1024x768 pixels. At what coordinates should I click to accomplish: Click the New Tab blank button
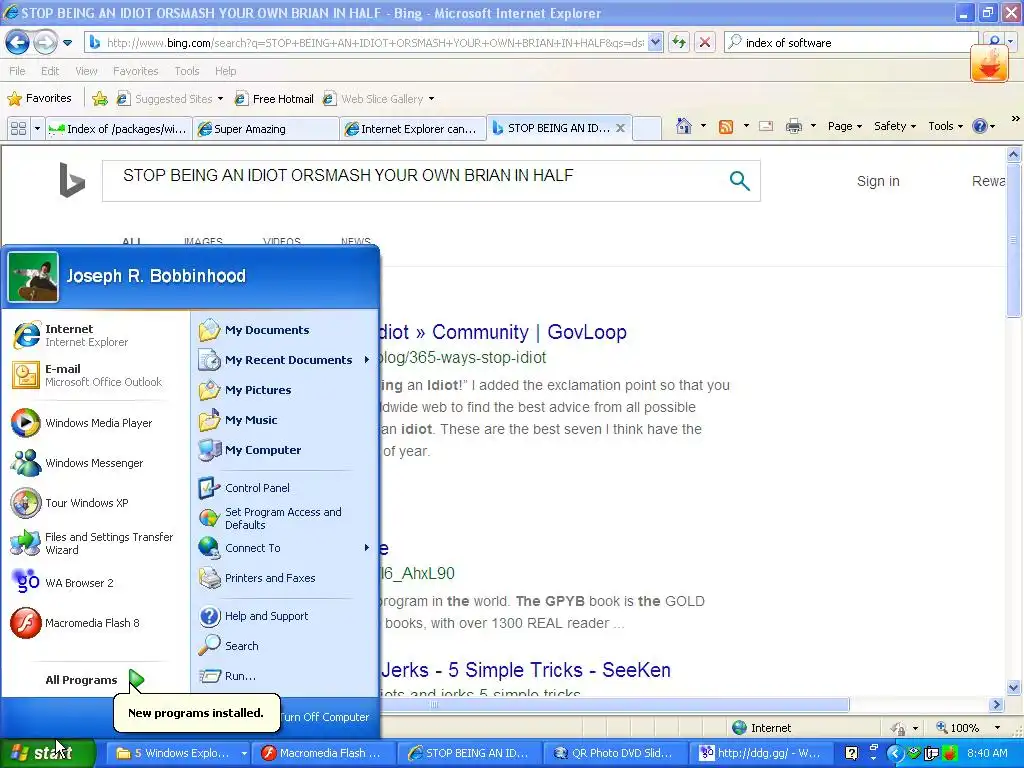tap(647, 129)
